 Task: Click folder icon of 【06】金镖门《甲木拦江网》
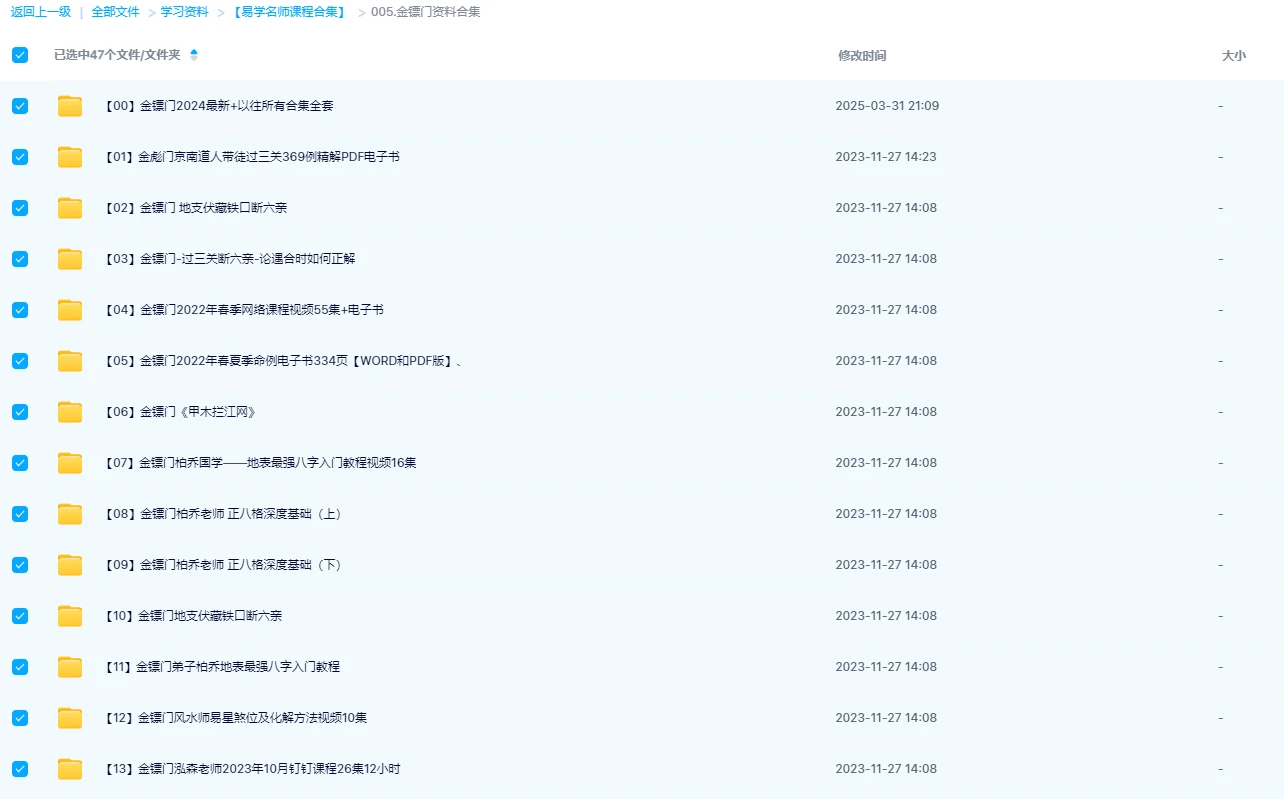click(x=70, y=412)
